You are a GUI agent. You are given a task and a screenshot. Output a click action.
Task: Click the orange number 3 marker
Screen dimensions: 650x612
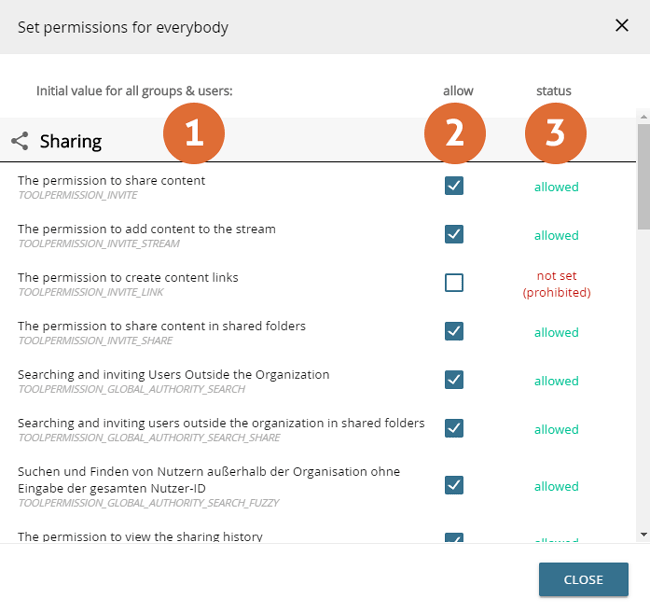click(556, 134)
